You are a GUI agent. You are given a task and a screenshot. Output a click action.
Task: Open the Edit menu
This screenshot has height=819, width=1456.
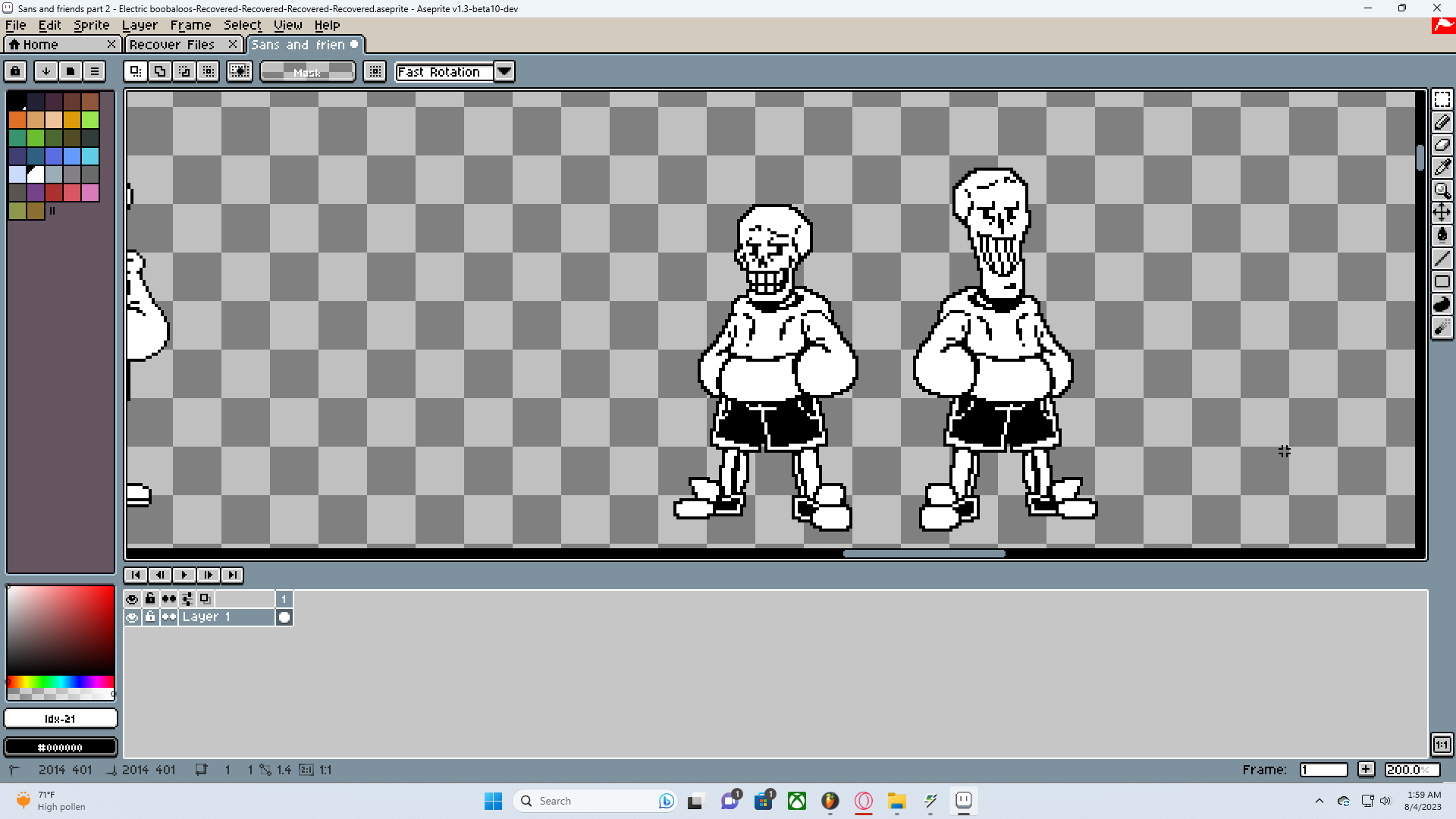point(50,25)
